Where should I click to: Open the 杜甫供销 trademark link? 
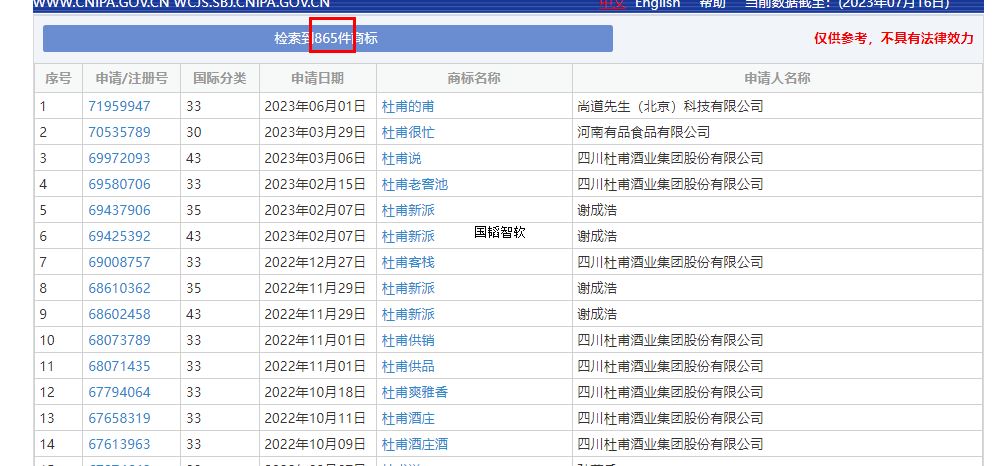point(408,340)
